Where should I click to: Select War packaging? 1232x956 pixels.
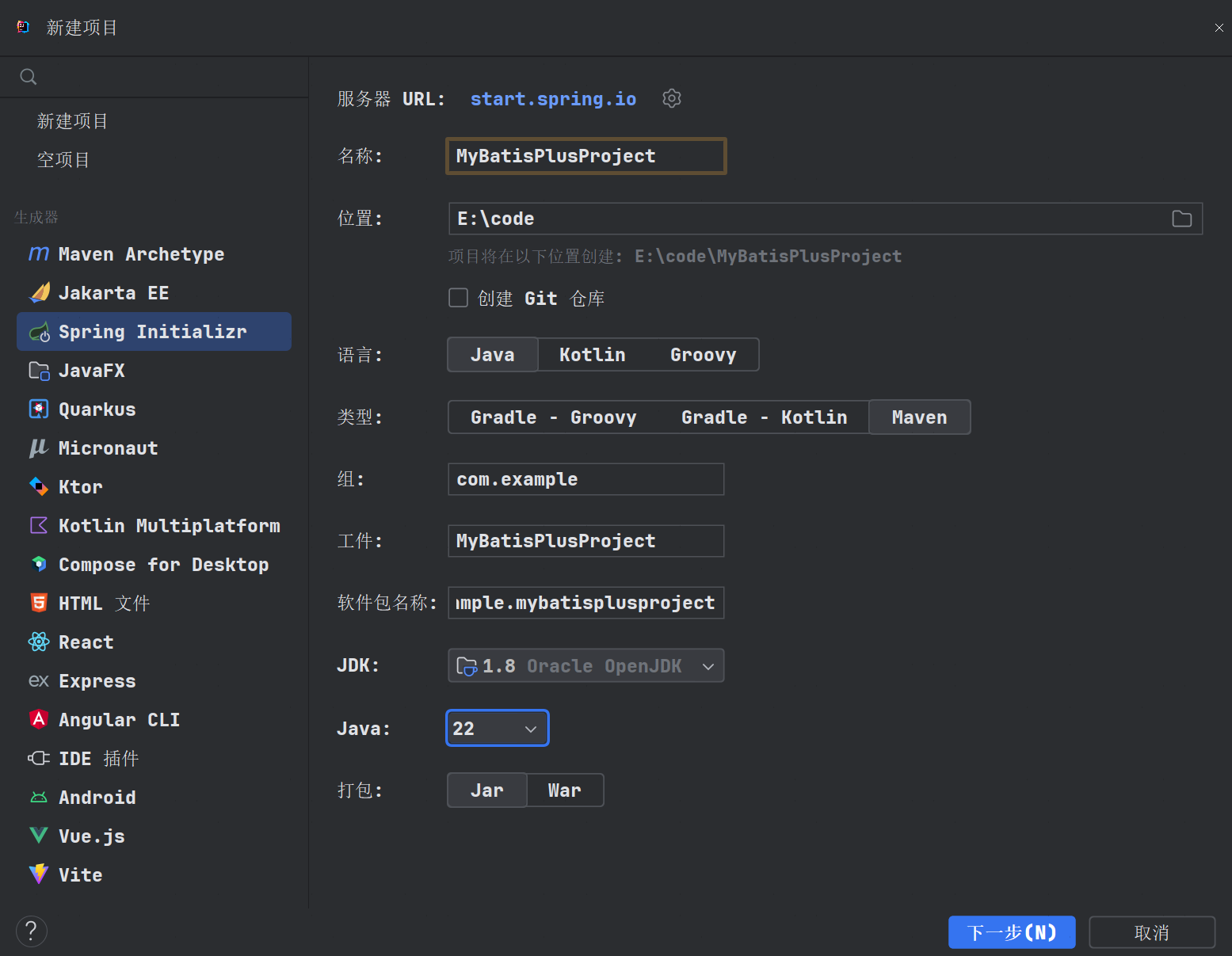tap(565, 790)
